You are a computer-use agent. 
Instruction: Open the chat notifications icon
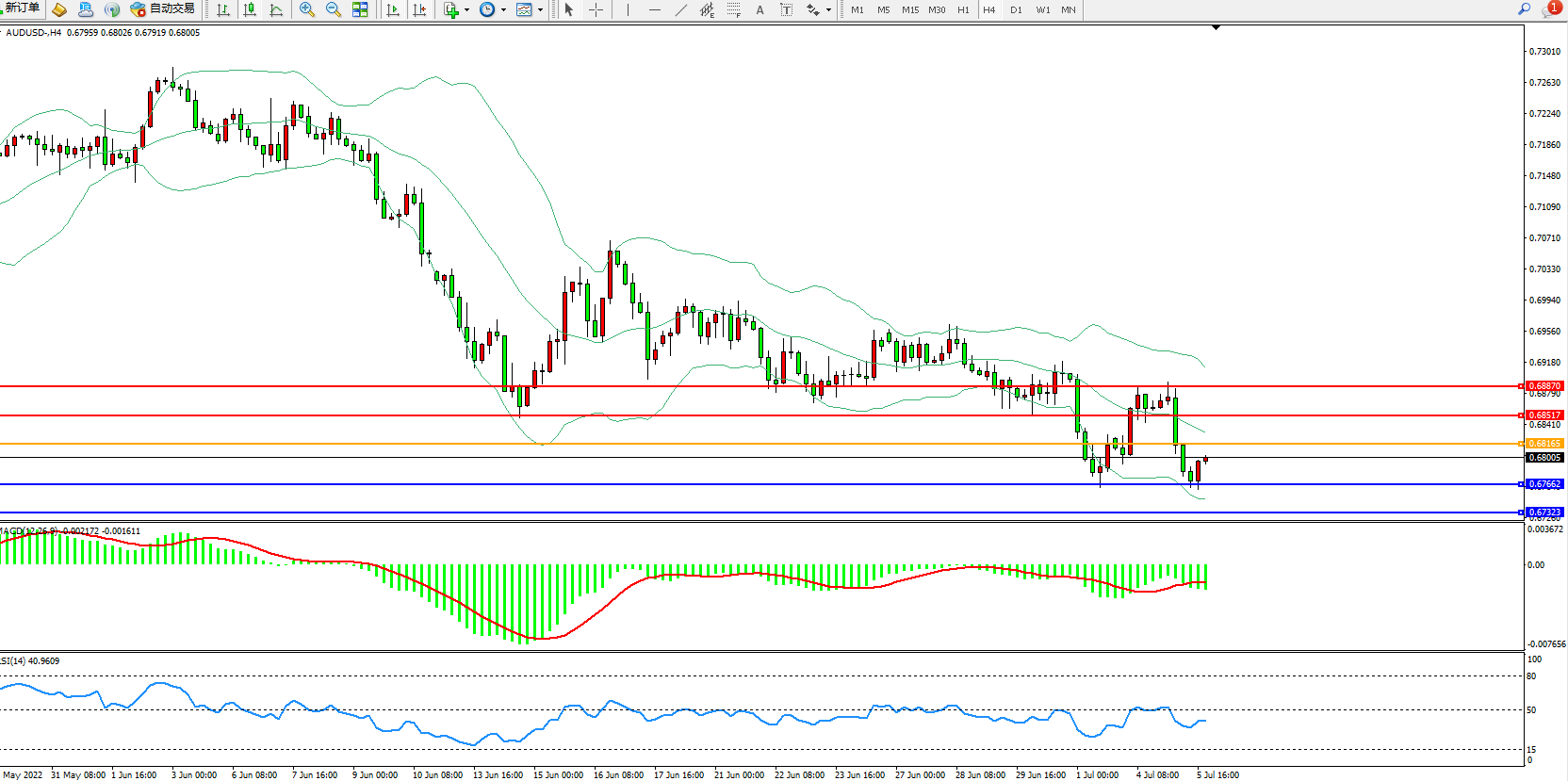point(1549,9)
